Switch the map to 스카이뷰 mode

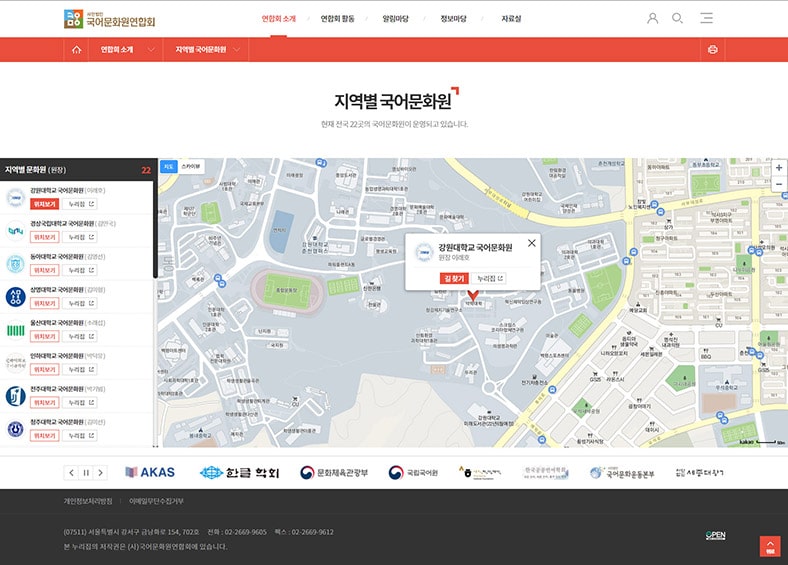coord(191,167)
